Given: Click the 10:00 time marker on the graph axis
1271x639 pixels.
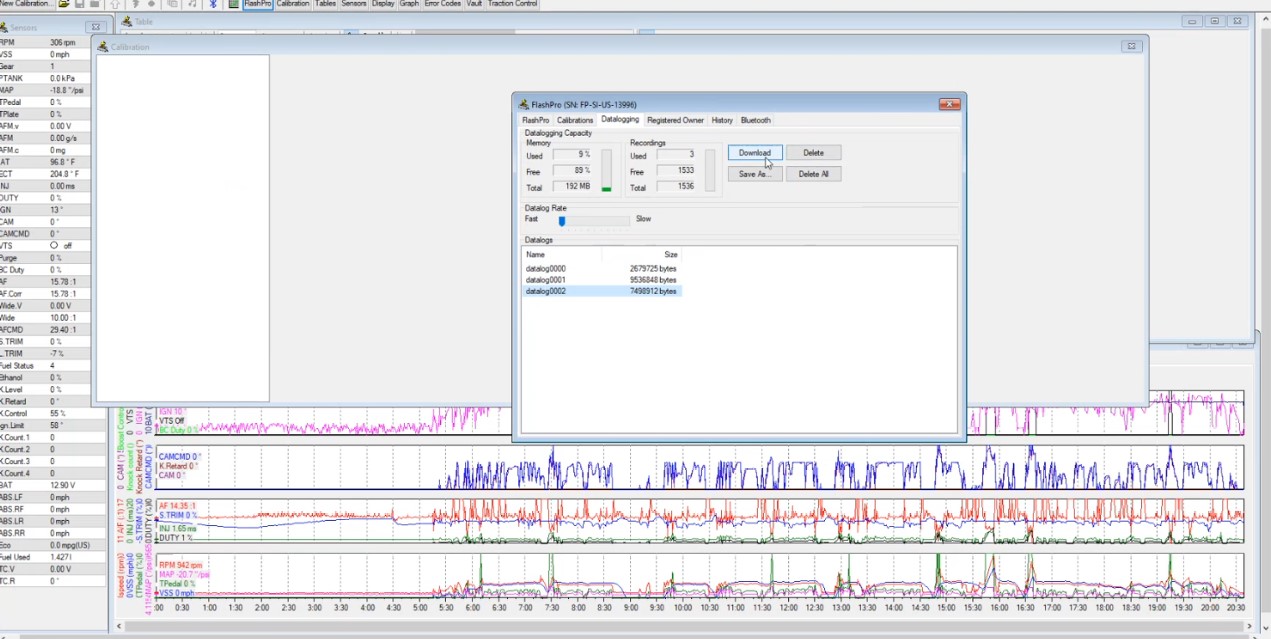Looking at the screenshot, I should tap(682, 608).
